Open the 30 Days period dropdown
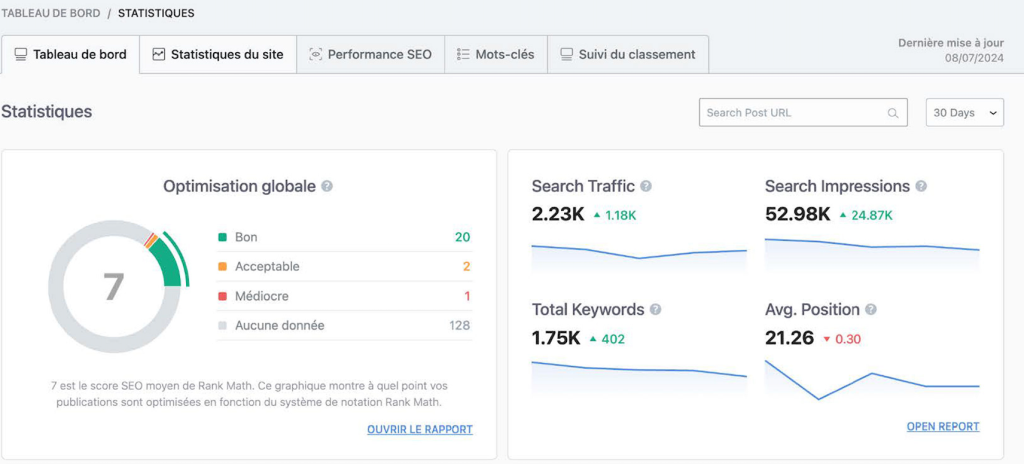Screen dimensions: 1024x464 point(964,113)
